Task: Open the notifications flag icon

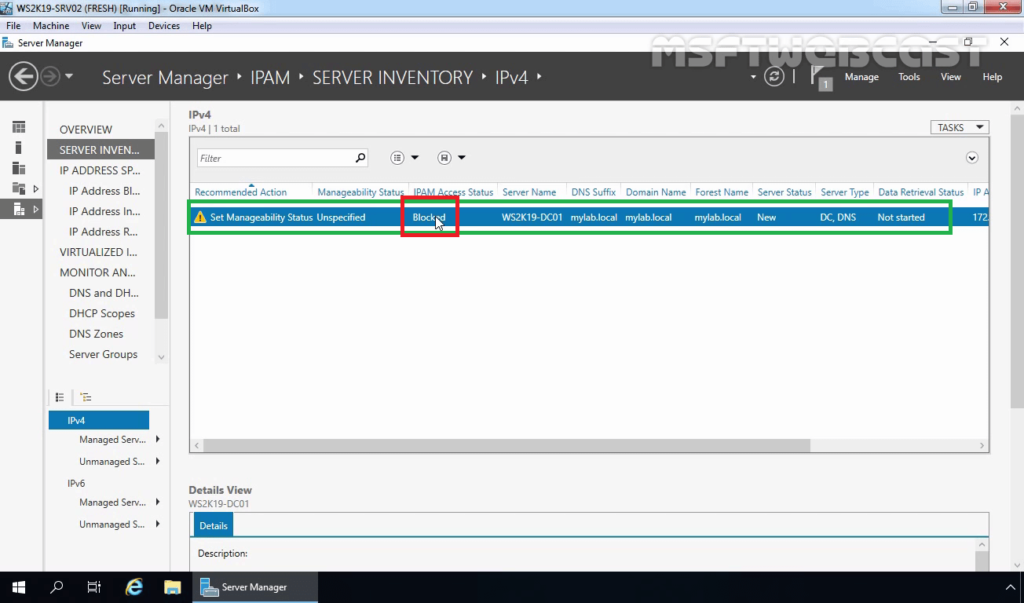Action: click(820, 77)
